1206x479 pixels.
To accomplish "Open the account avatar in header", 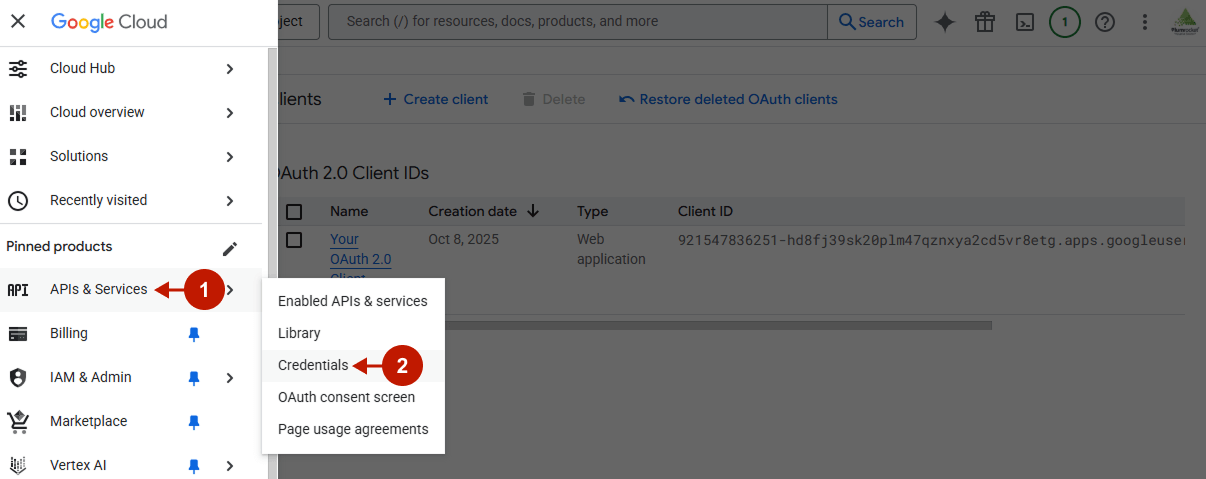I will (x=1185, y=22).
